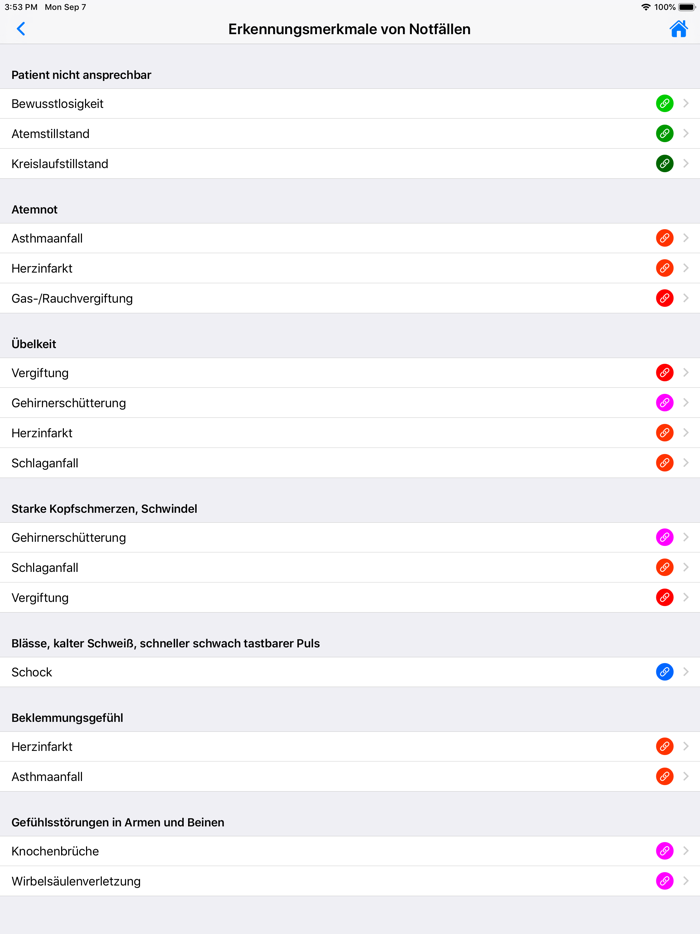Open the chevron for Schlaganfall under Übelkeit
The width and height of the screenshot is (700, 934).
[x=686, y=463]
